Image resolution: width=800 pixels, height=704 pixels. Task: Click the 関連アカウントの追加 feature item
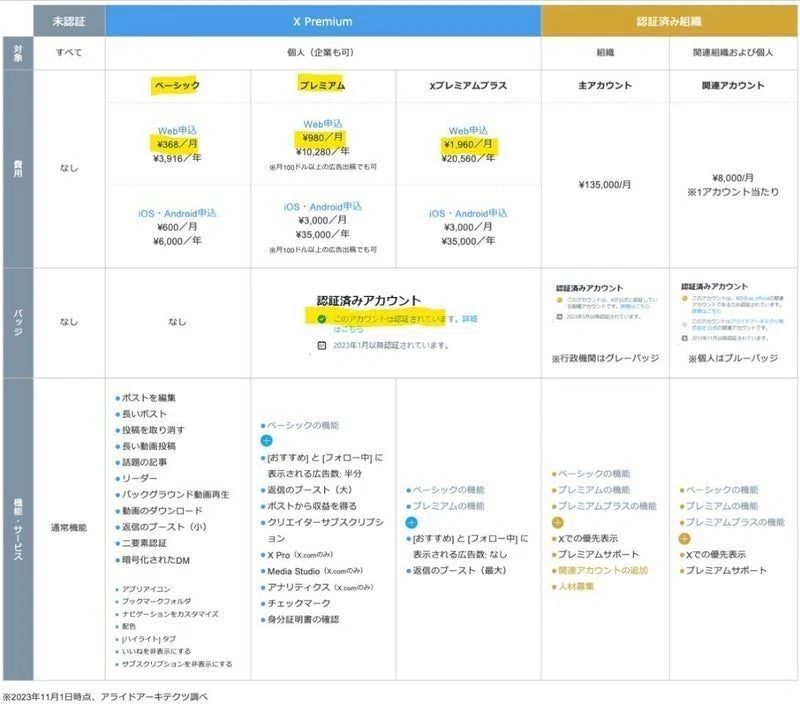click(603, 570)
